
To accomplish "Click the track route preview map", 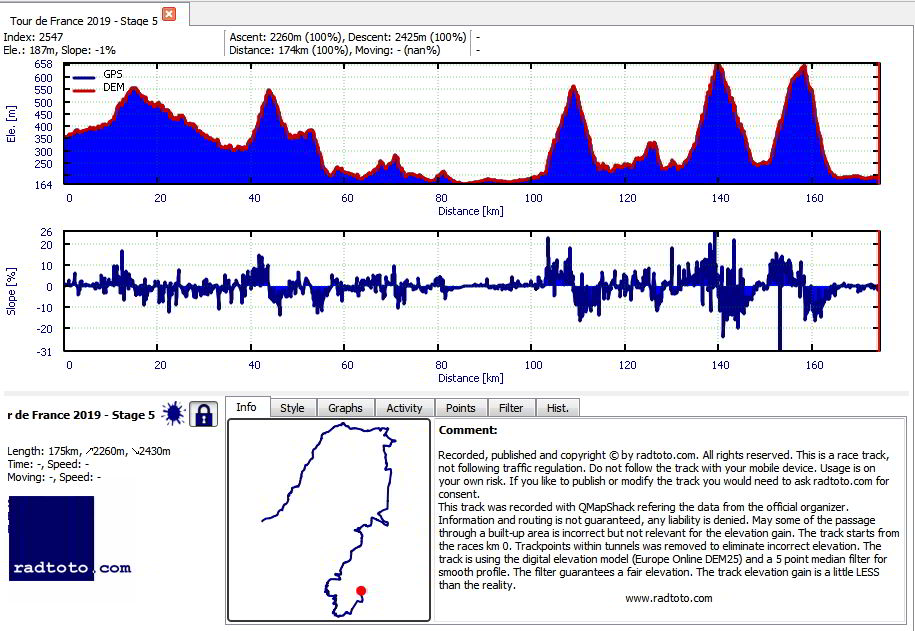I will pyautogui.click(x=329, y=520).
